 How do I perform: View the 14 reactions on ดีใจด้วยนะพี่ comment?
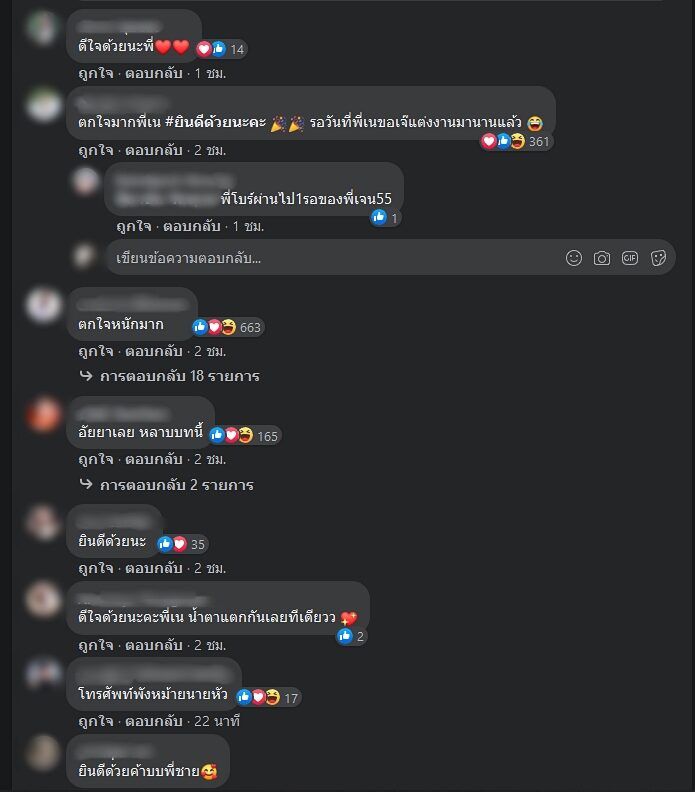pos(221,49)
